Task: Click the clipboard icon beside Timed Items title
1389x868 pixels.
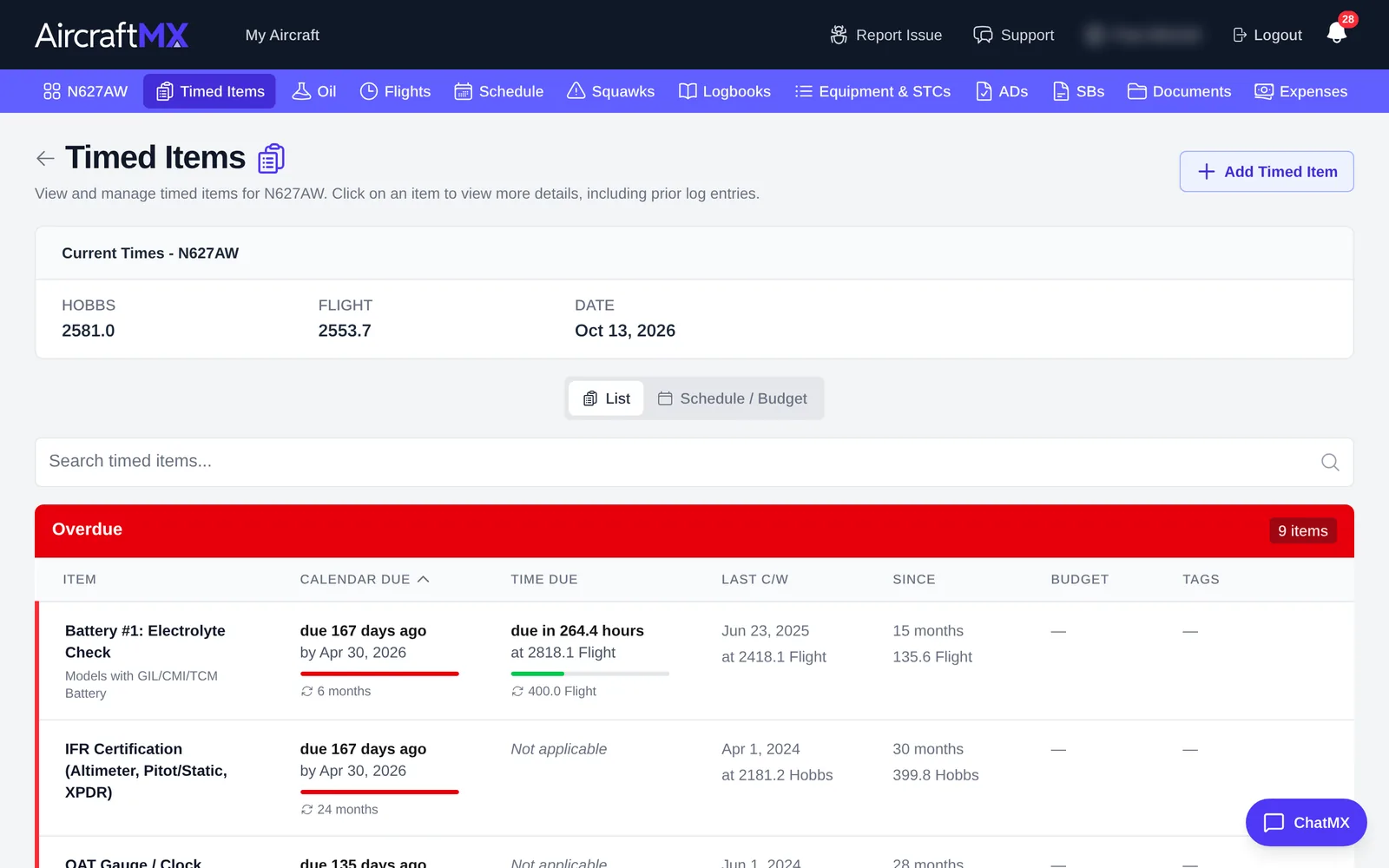Action: pyautogui.click(x=272, y=158)
